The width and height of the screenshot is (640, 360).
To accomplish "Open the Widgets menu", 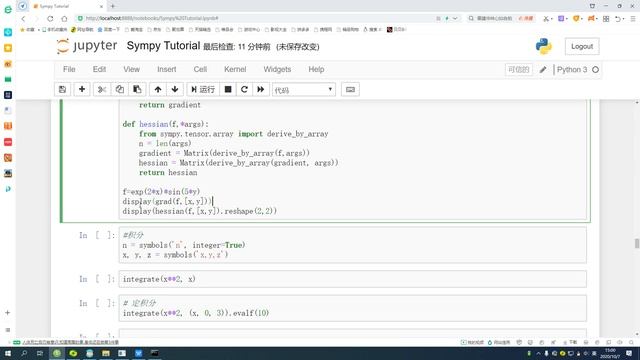I will coord(277,69).
